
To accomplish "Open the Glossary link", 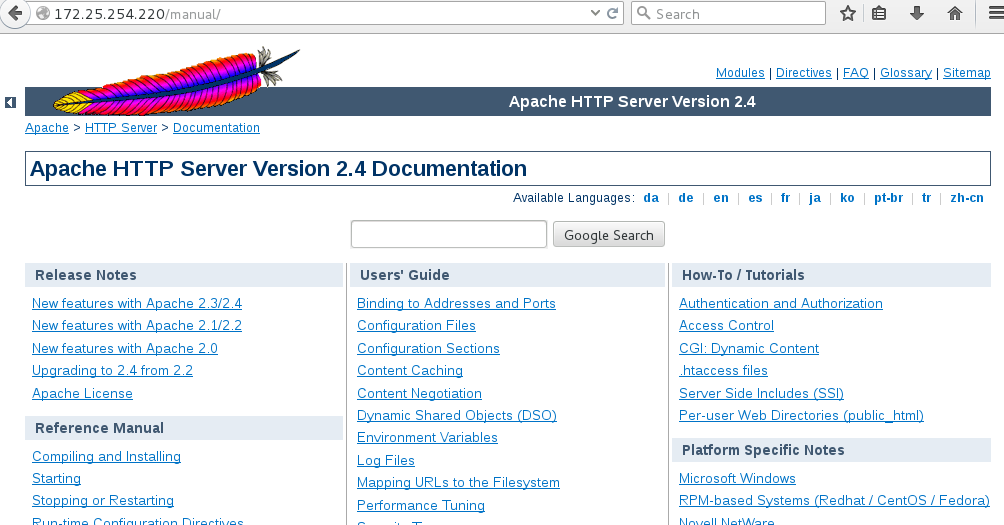I will pos(906,73).
